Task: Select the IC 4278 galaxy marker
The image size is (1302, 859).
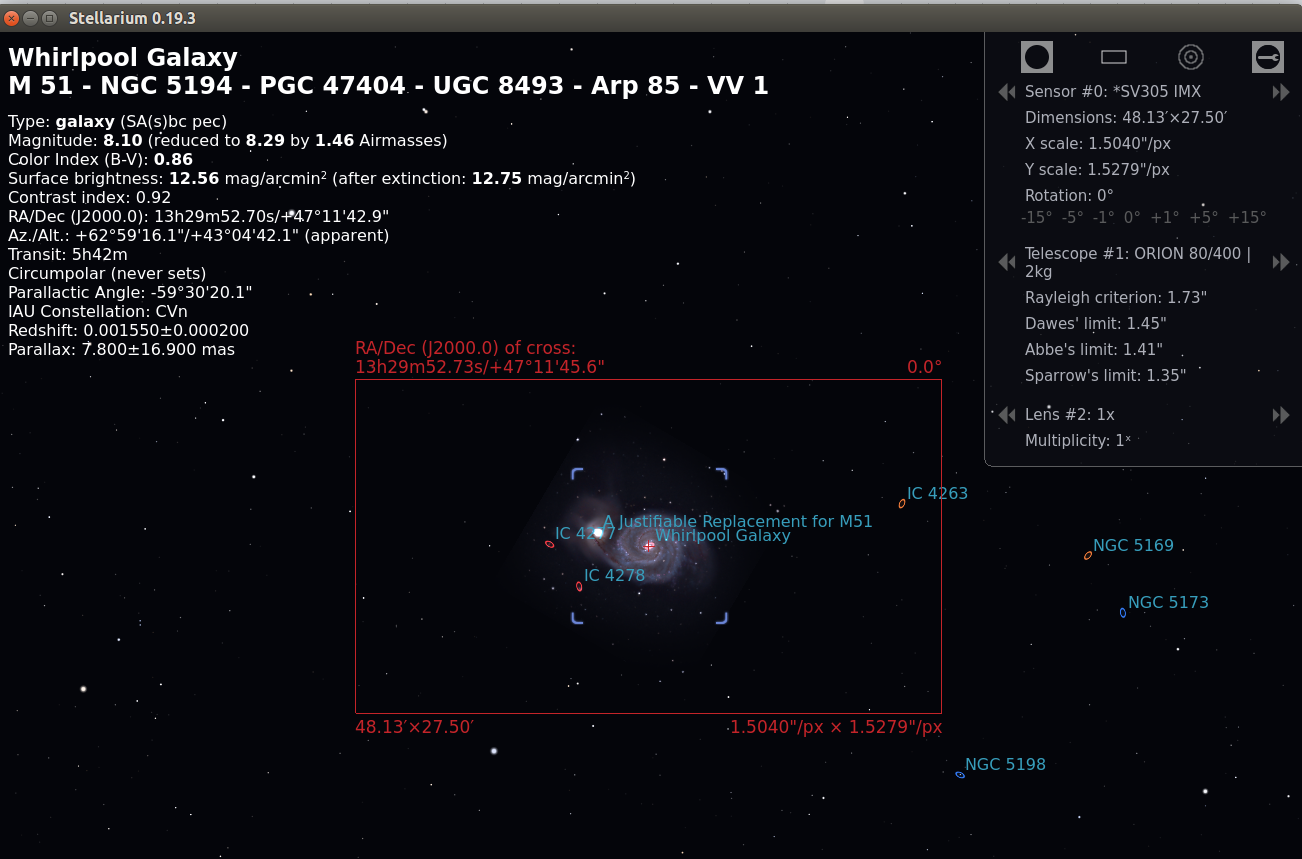Action: 579,586
